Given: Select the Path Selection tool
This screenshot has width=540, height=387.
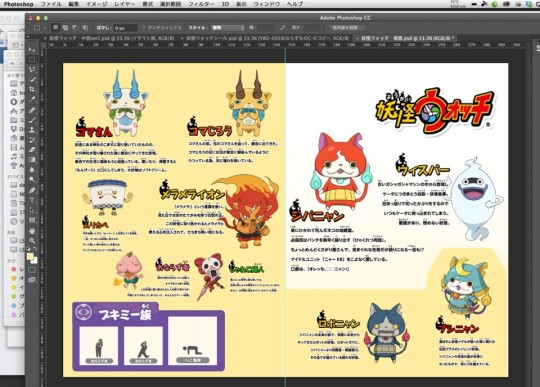Looking at the screenshot, I should coord(32,210).
